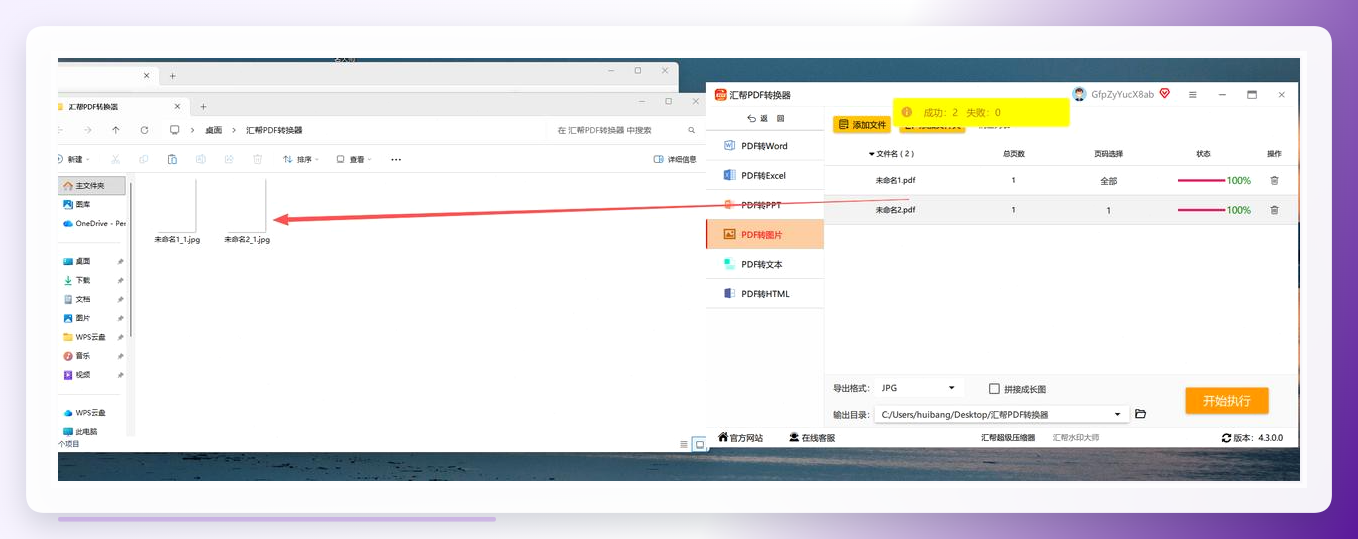
Task: Expand the 输出目录 path dropdown
Action: click(x=1117, y=414)
